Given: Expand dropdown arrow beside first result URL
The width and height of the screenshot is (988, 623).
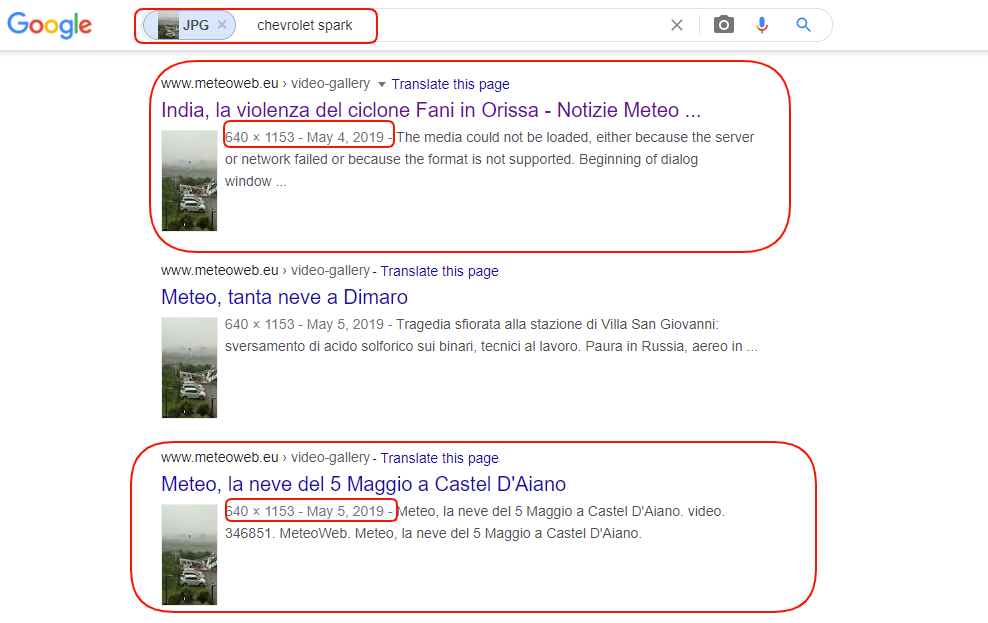Looking at the screenshot, I should (381, 84).
